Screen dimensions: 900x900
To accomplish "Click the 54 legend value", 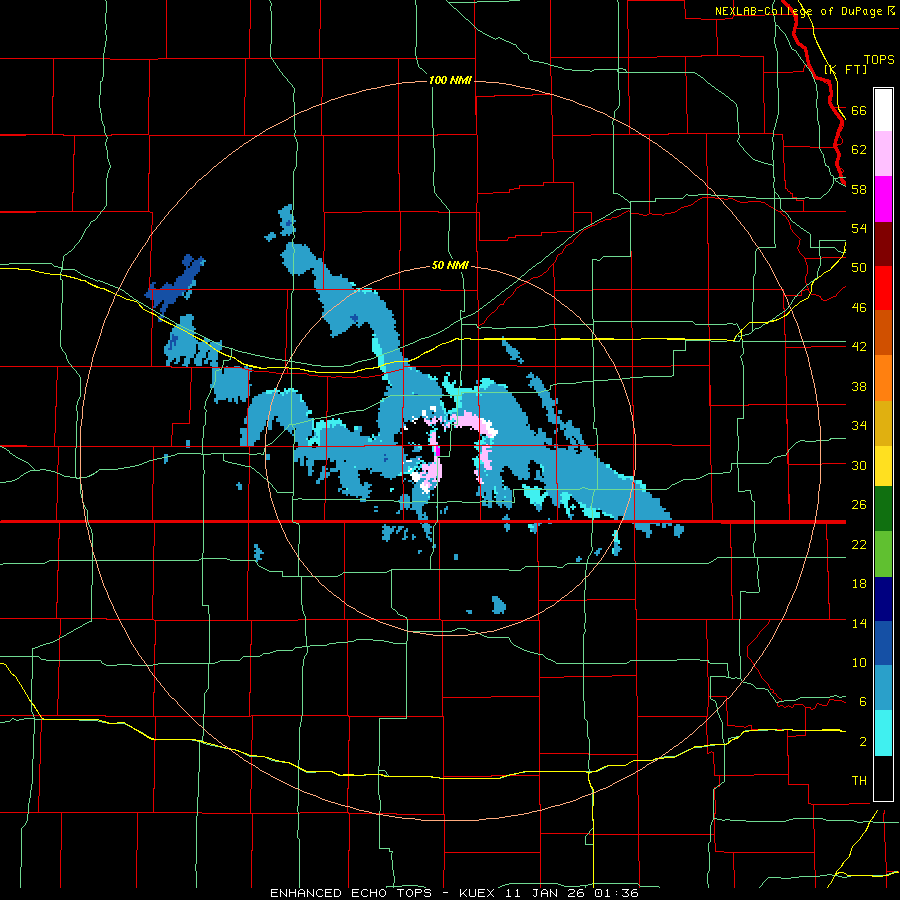I will [x=859, y=228].
